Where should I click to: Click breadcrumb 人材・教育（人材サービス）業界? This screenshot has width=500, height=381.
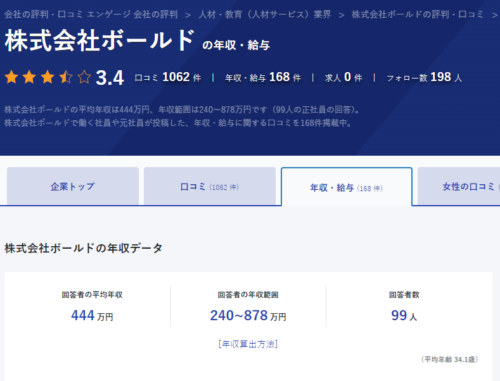(x=265, y=14)
